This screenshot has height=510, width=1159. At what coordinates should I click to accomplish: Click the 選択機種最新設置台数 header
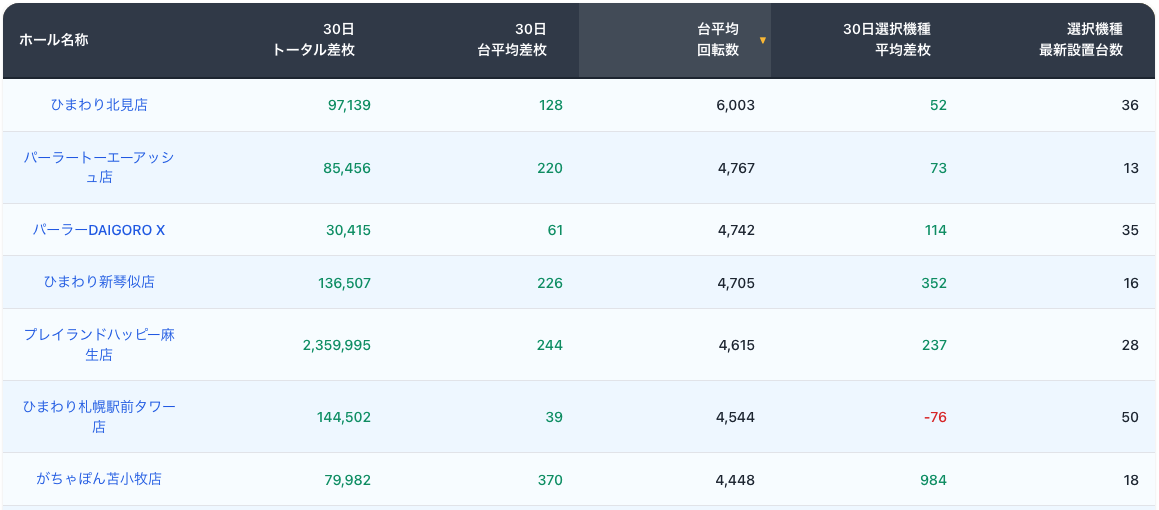1080,40
